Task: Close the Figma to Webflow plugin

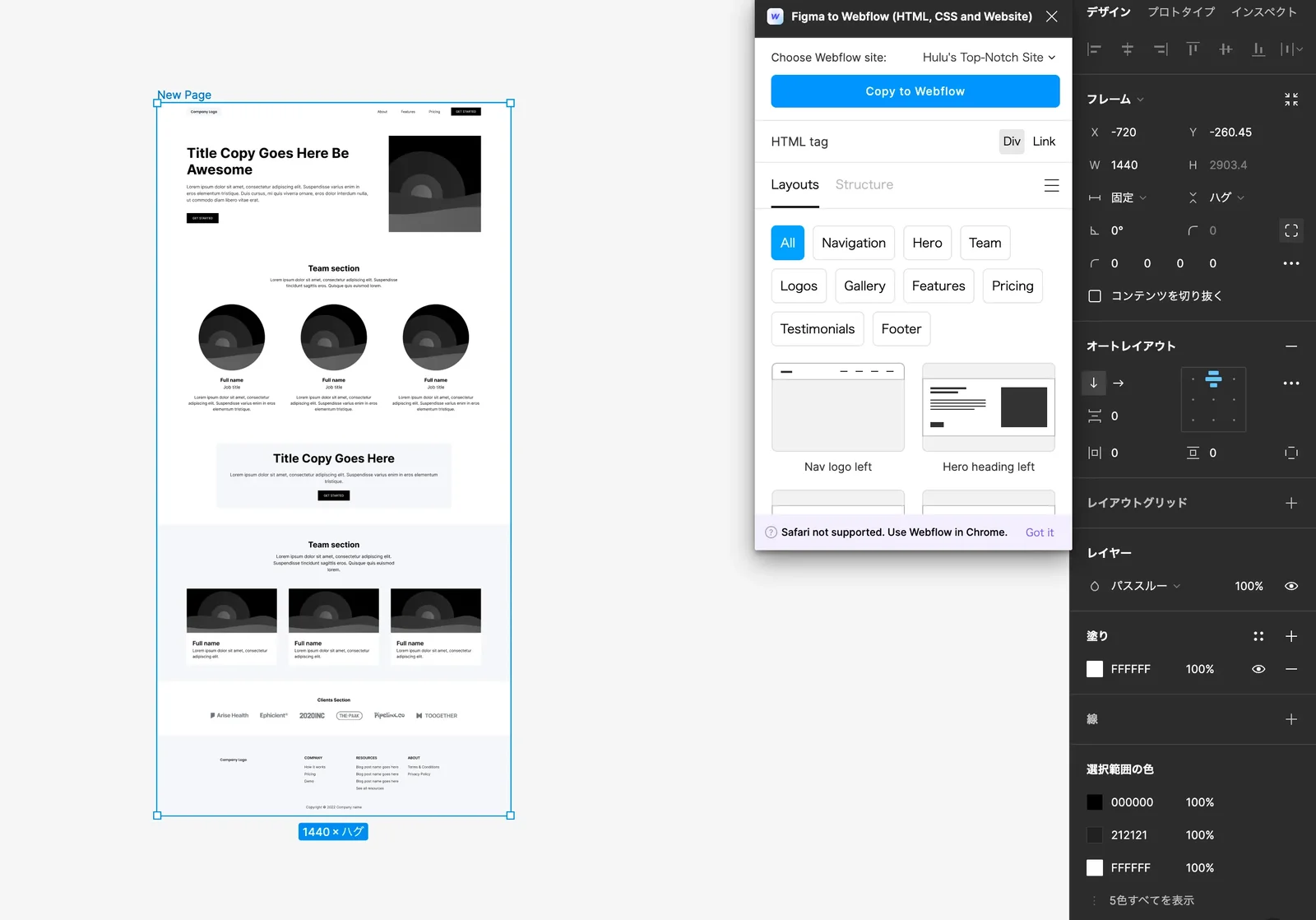Action: [x=1051, y=16]
